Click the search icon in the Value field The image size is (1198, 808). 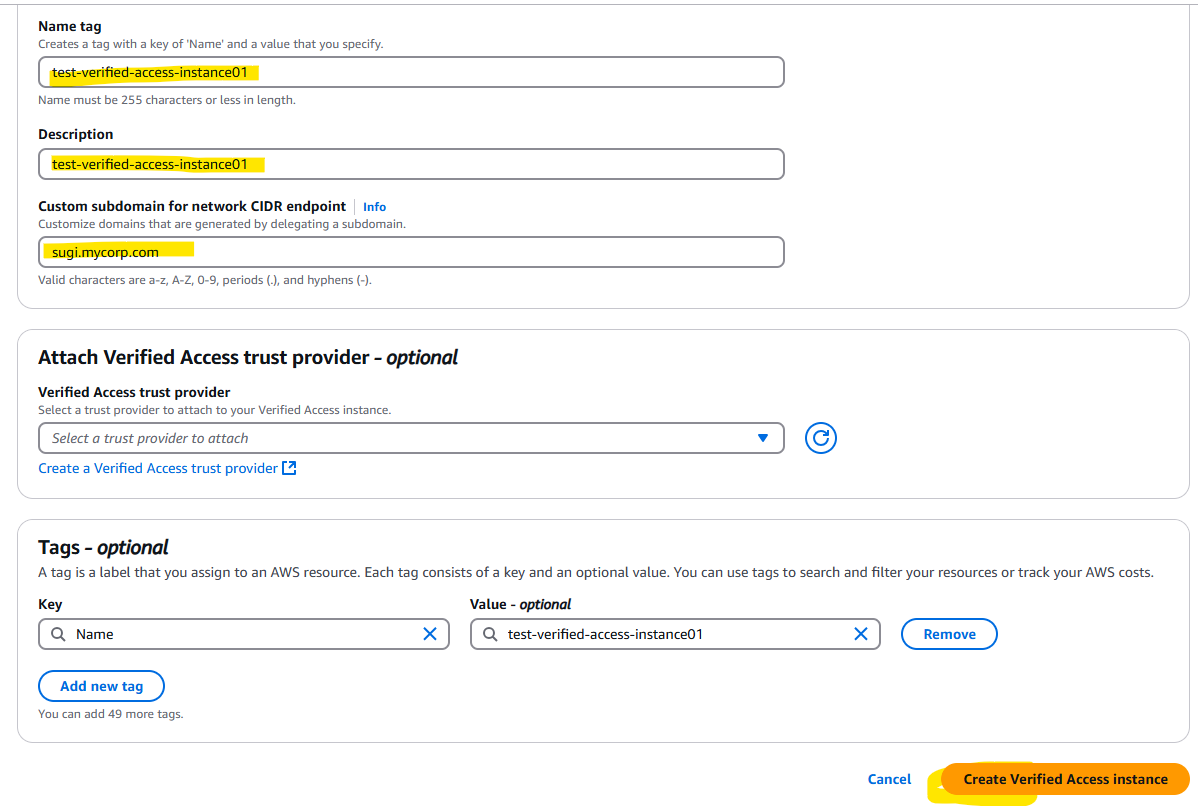pos(490,634)
